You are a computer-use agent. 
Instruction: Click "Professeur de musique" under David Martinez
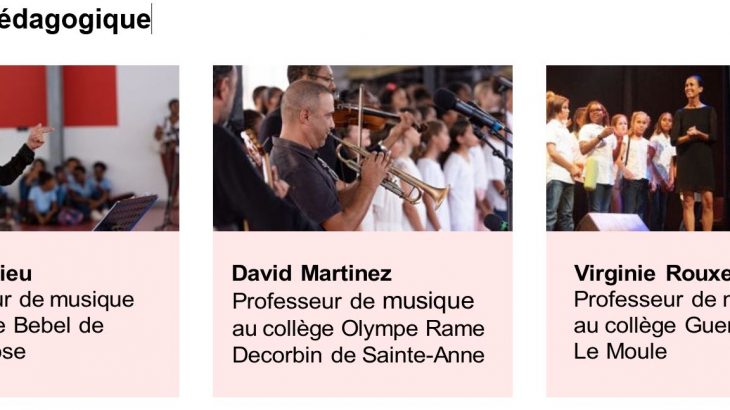click(353, 301)
